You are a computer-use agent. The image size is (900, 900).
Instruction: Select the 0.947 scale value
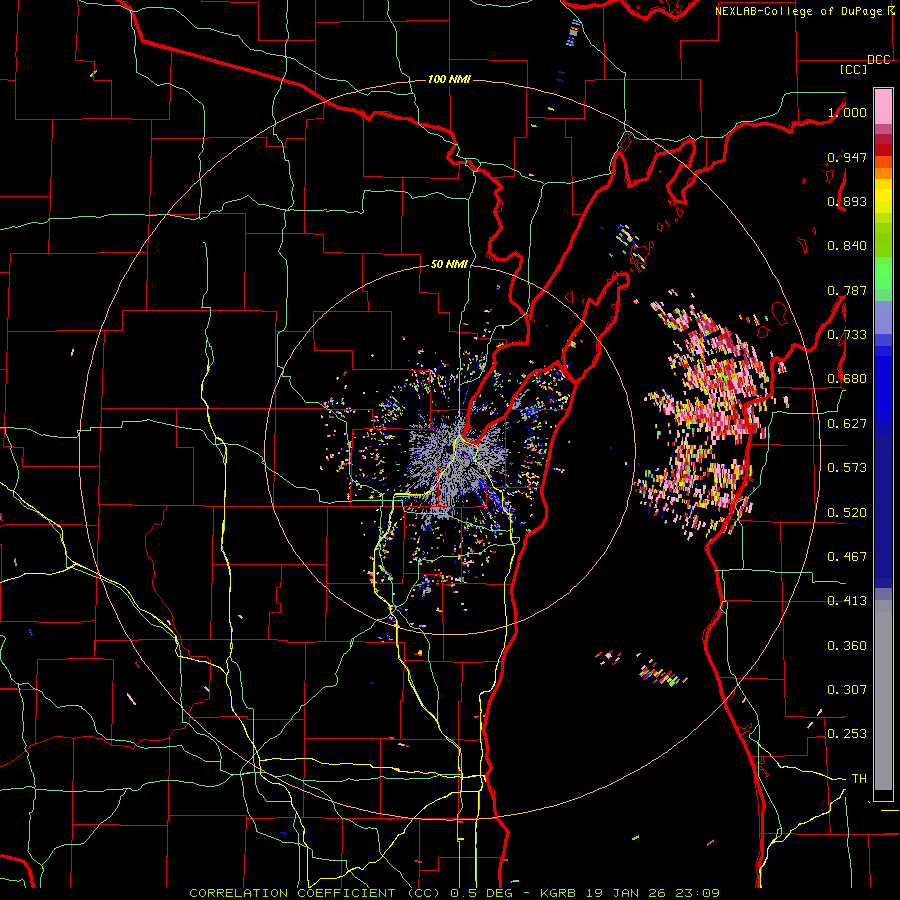[x=847, y=157]
